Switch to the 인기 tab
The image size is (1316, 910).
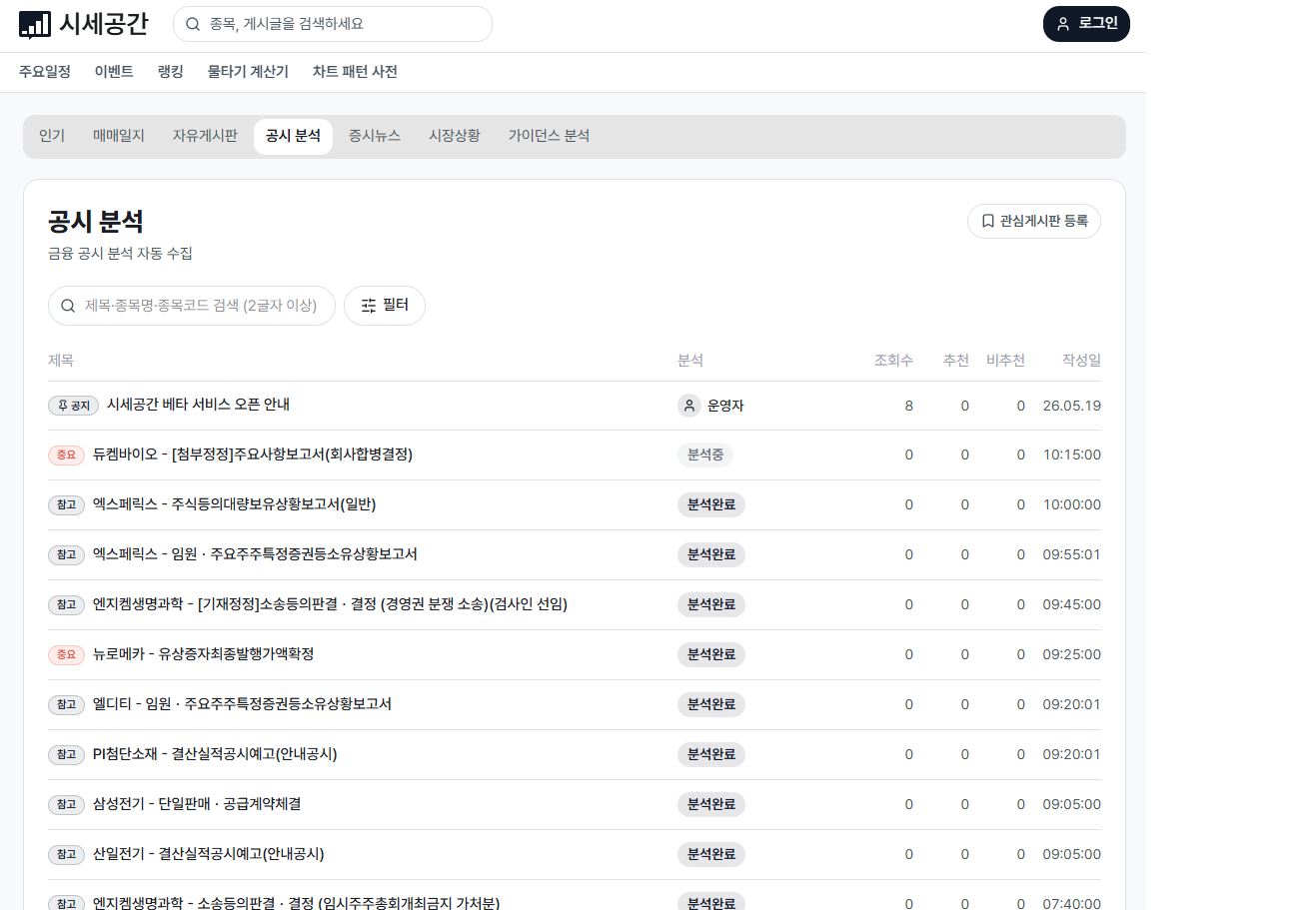coord(52,136)
